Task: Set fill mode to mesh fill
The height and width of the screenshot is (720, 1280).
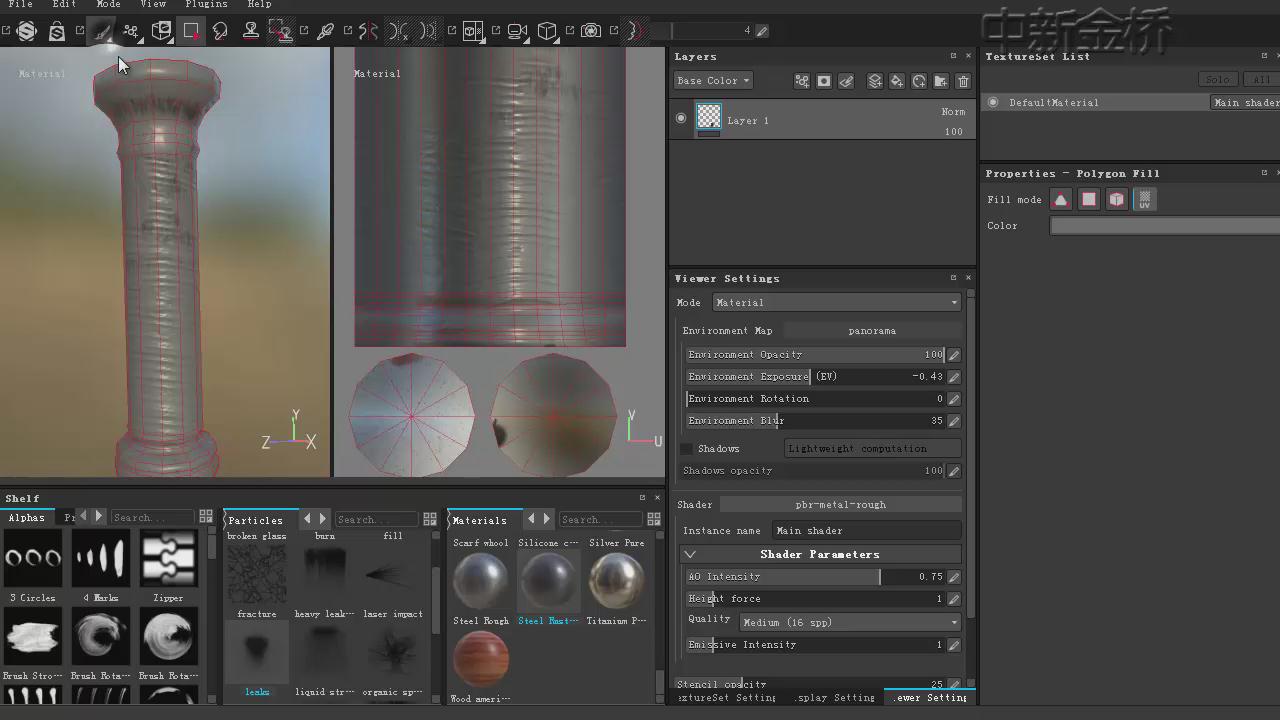Action: tap(1117, 199)
